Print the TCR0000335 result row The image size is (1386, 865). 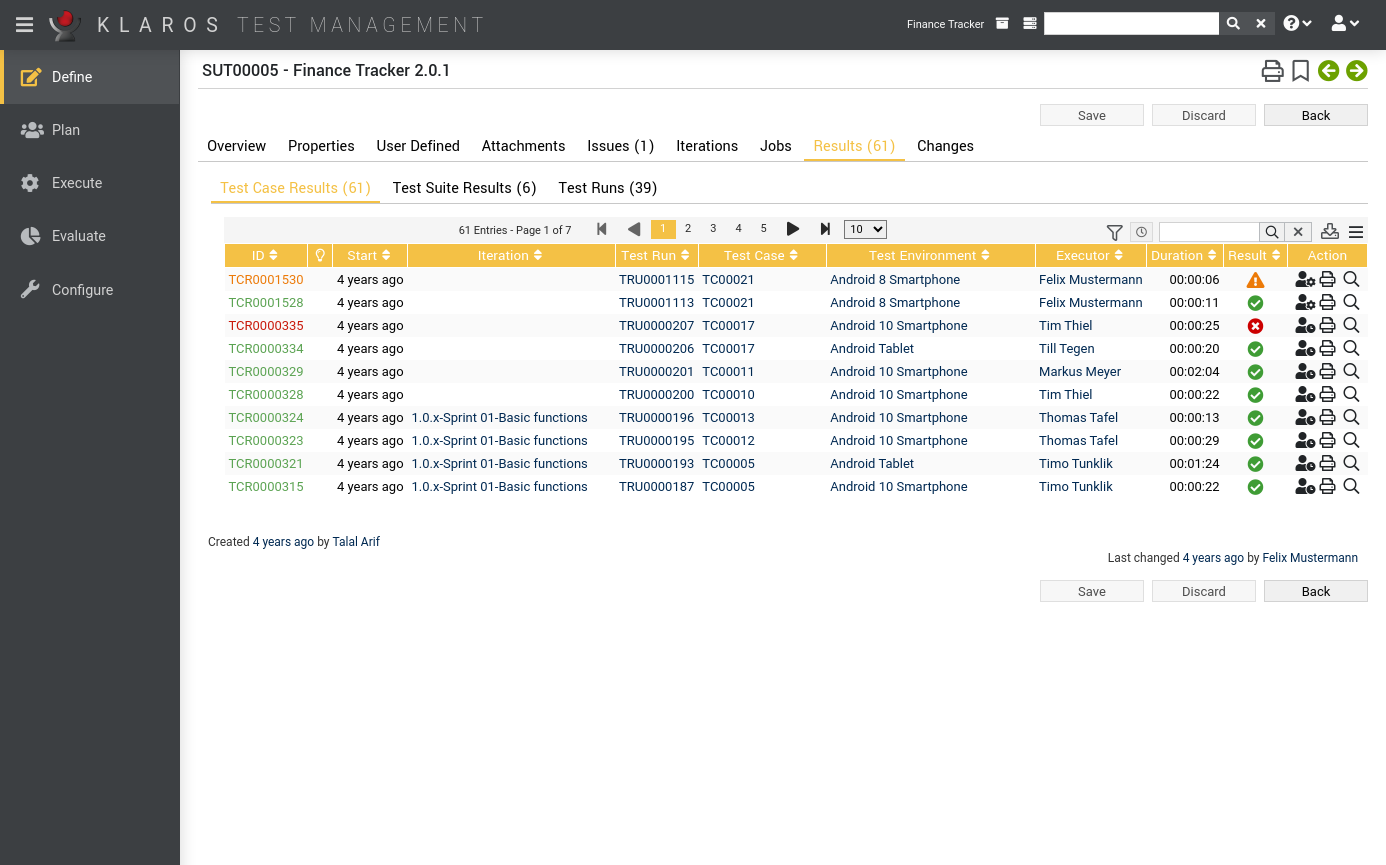point(1327,325)
